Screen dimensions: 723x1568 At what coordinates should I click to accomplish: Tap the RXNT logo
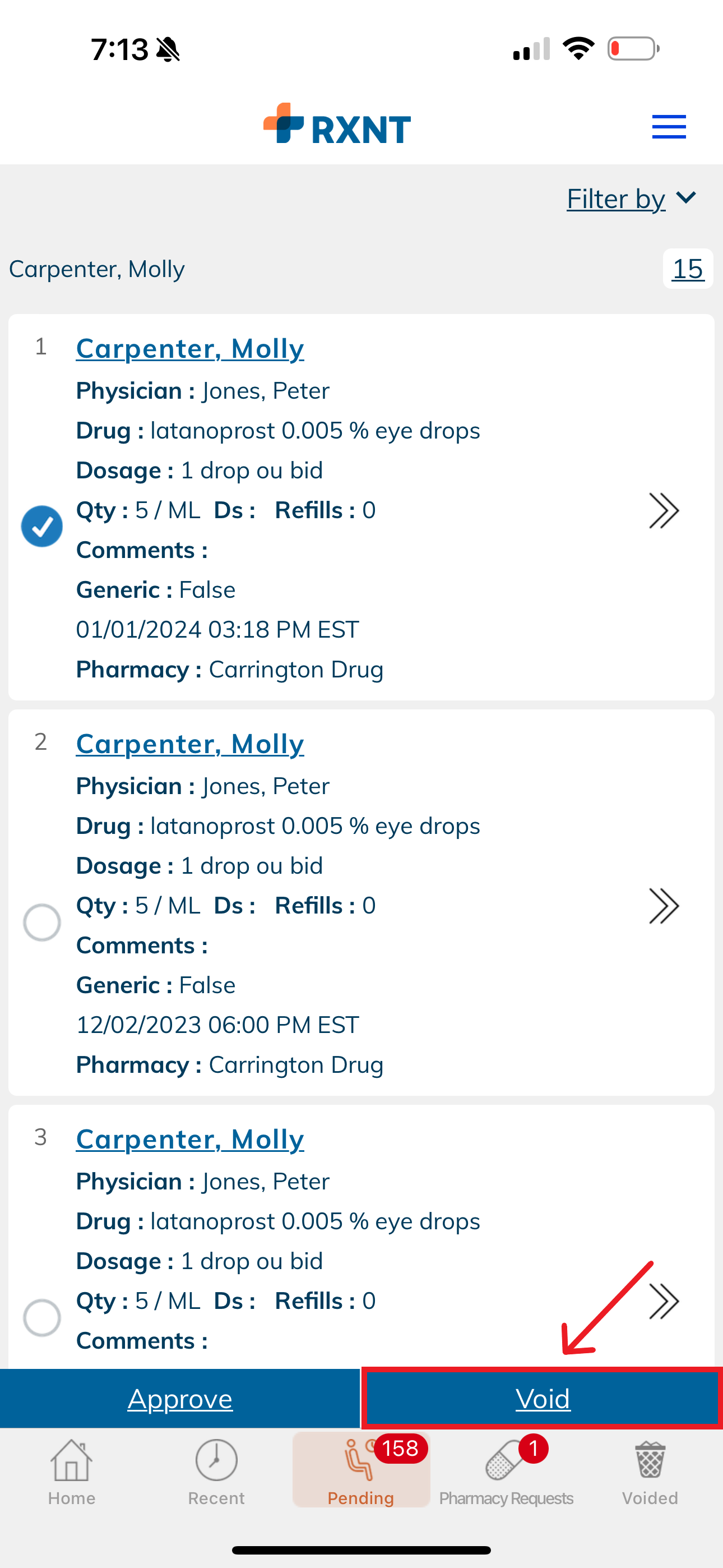(337, 124)
